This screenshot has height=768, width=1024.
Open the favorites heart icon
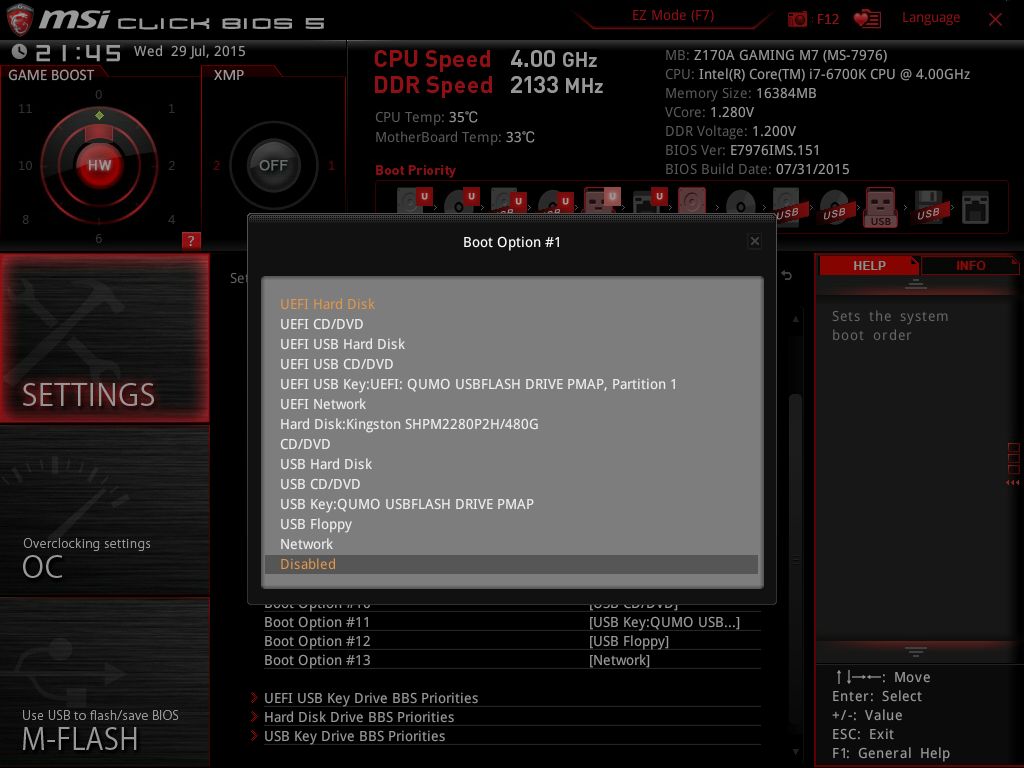[x=867, y=19]
